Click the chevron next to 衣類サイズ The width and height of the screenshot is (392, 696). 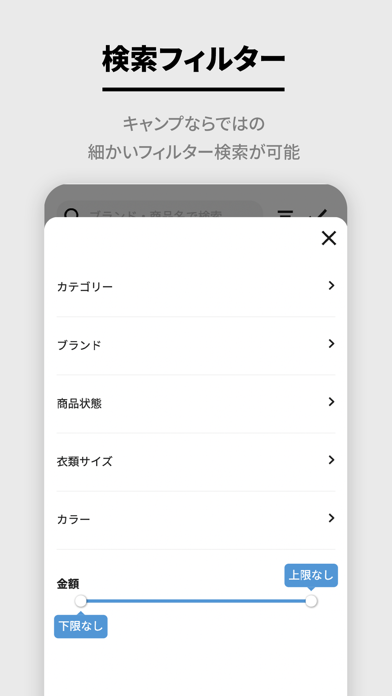[x=331, y=460]
